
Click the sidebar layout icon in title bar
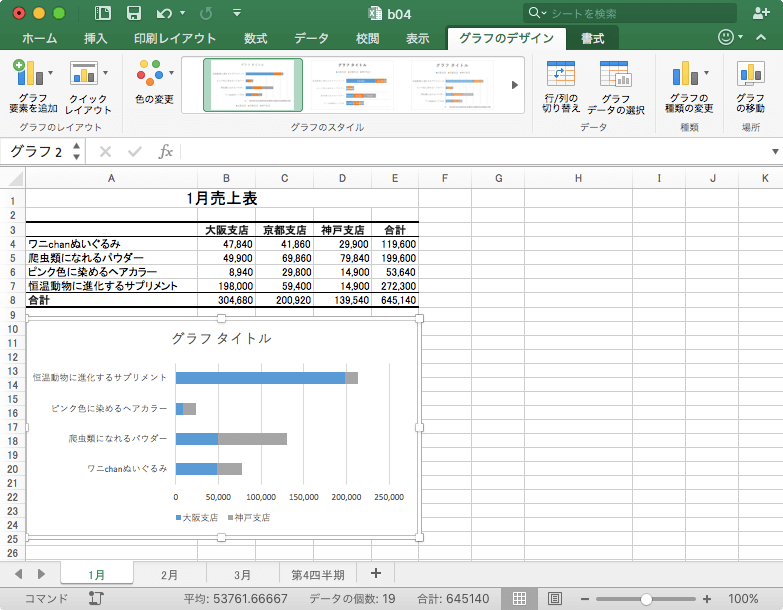[x=103, y=13]
